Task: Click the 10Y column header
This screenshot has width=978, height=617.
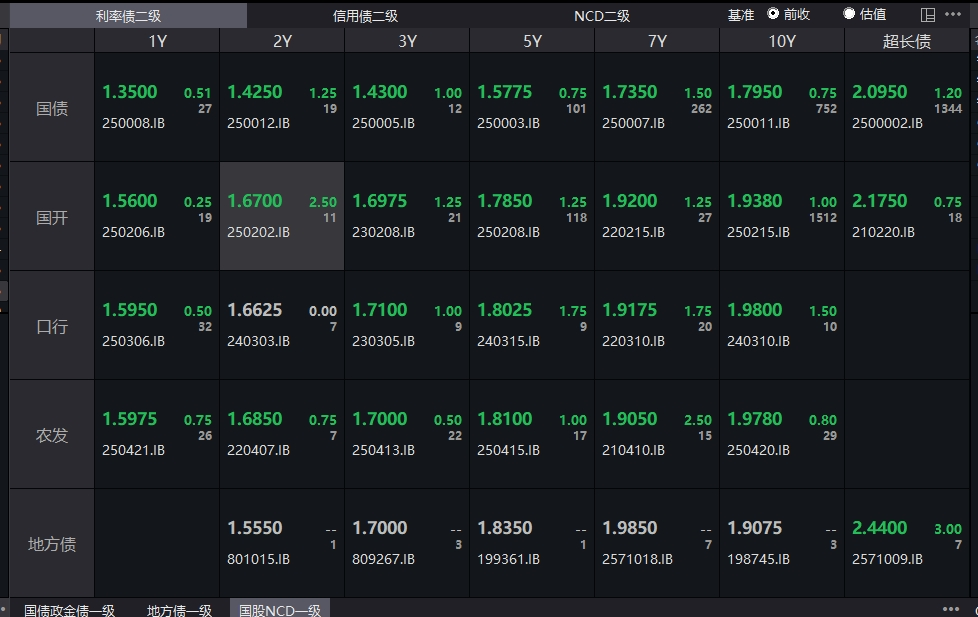Action: pos(782,41)
